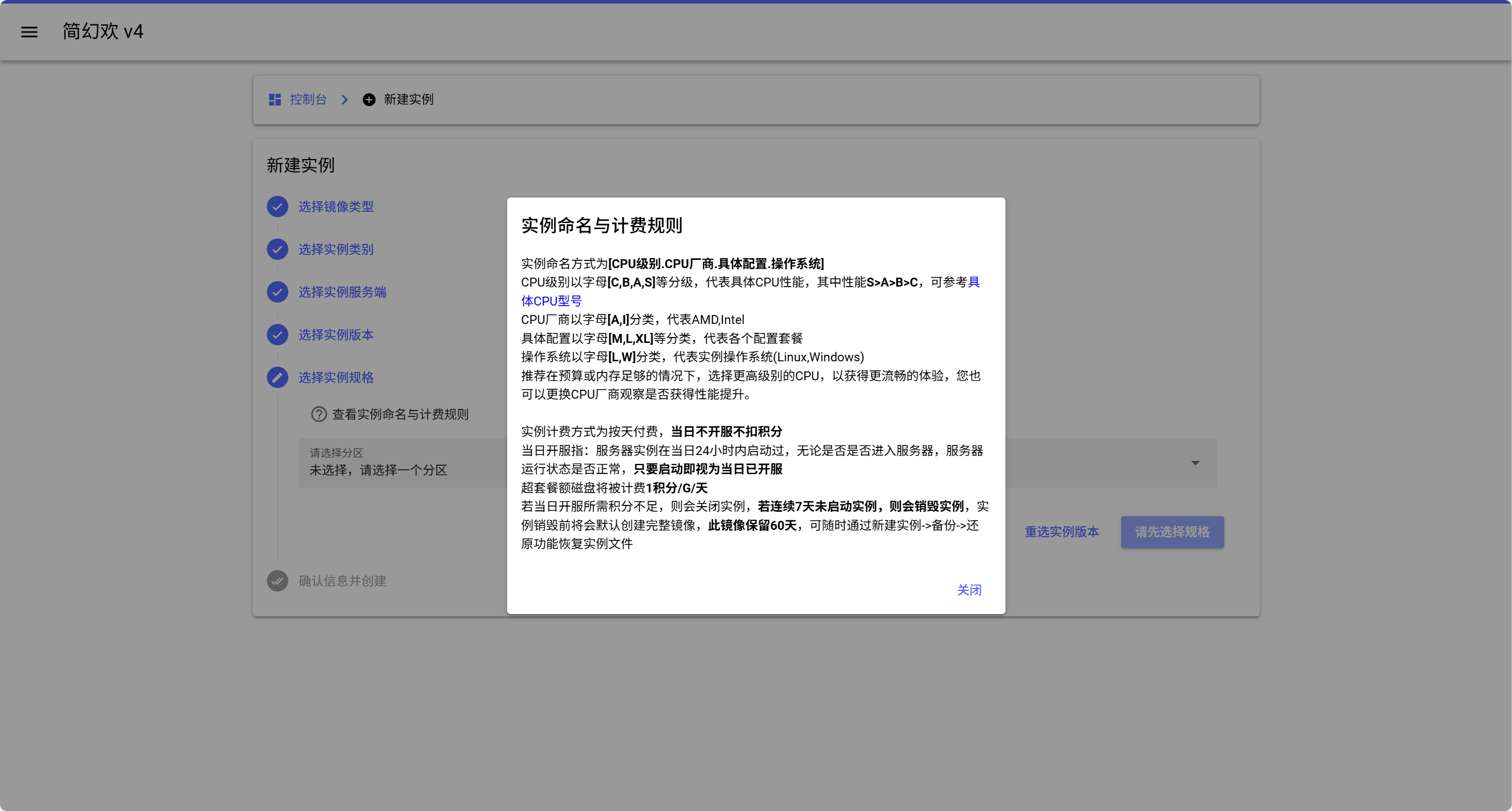Image resolution: width=1512 pixels, height=811 pixels.
Task: Go to 选择实例版本 step label
Action: coord(336,335)
